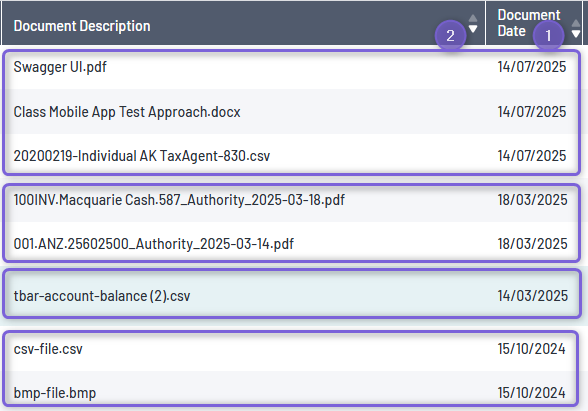Click the Document Description header label
This screenshot has height=411, width=588.
pyautogui.click(x=82, y=26)
